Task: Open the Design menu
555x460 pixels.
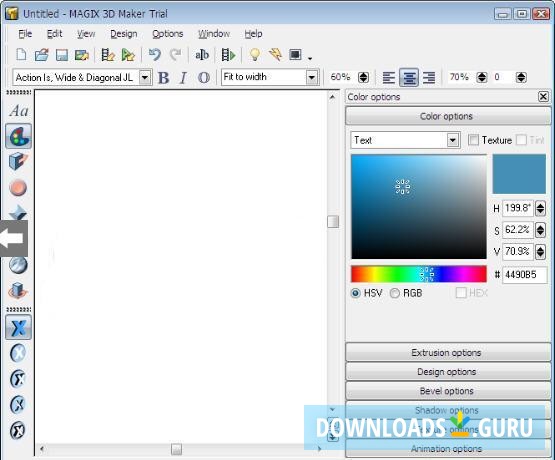Action: (124, 34)
